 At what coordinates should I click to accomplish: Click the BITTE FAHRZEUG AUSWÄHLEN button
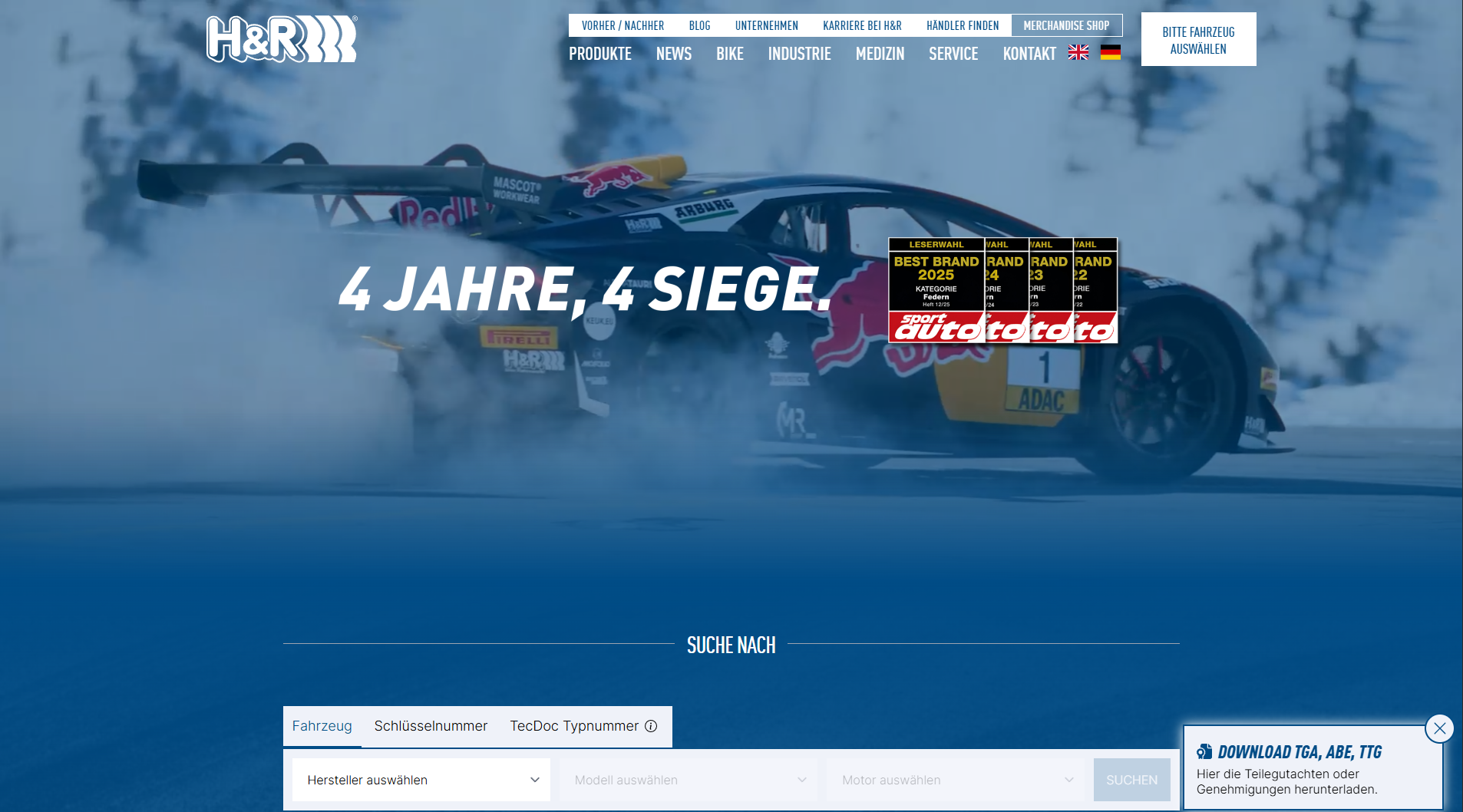point(1197,39)
